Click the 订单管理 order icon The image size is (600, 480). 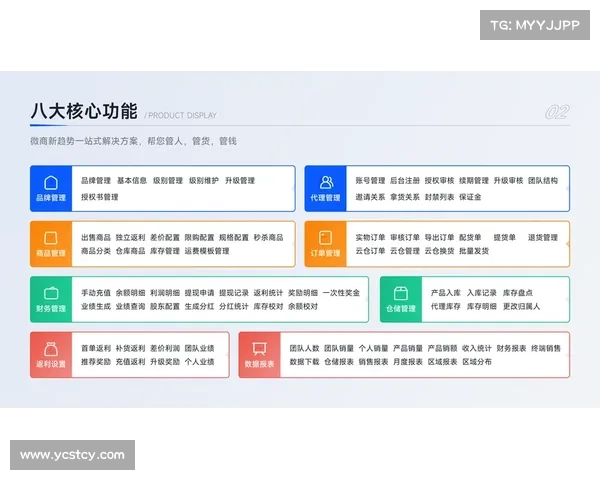click(326, 237)
